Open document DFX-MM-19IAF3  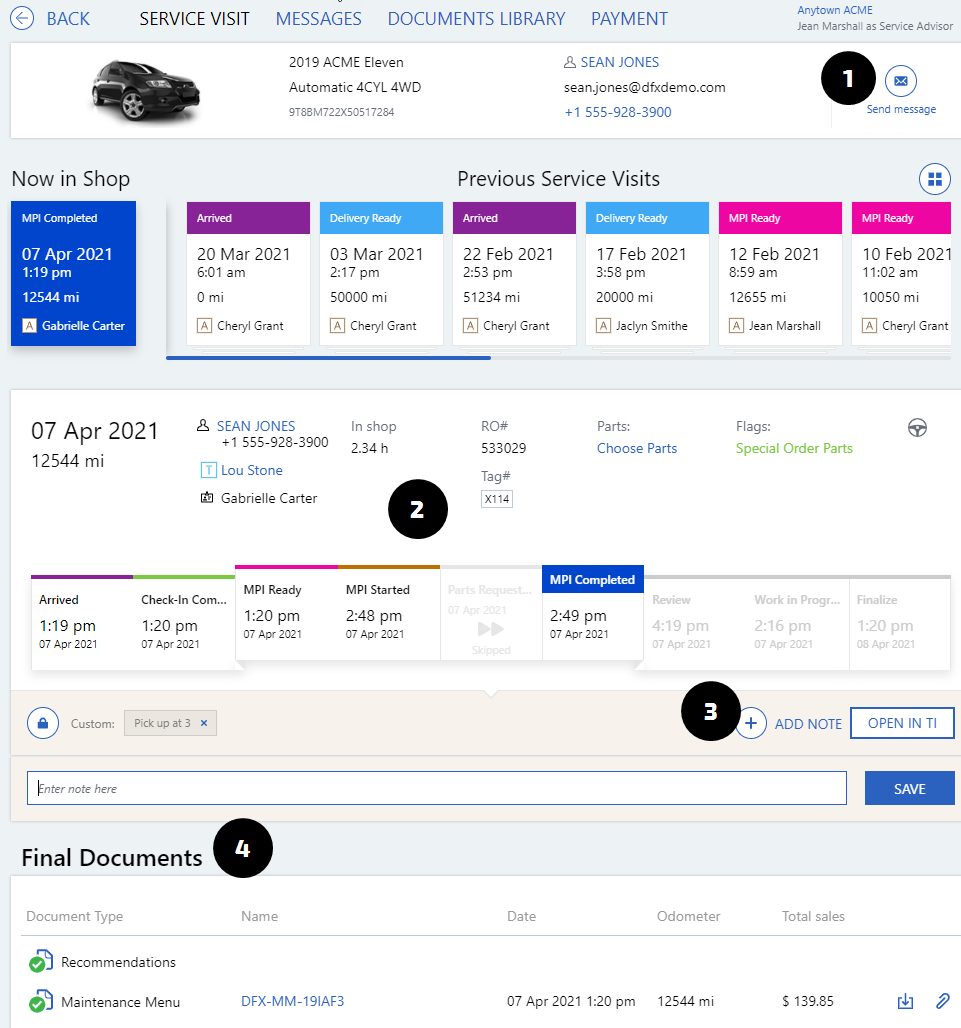292,1001
